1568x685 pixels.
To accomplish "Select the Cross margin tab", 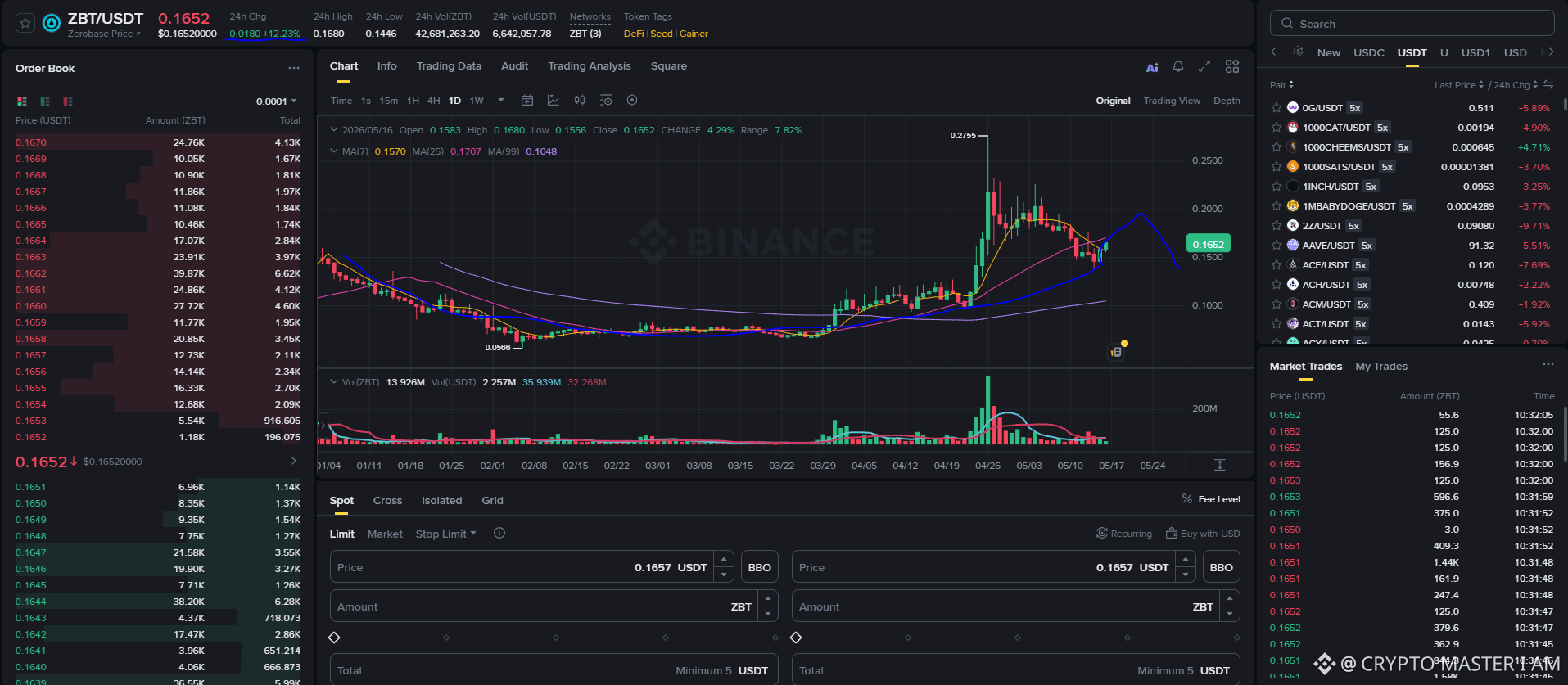I will (x=387, y=500).
